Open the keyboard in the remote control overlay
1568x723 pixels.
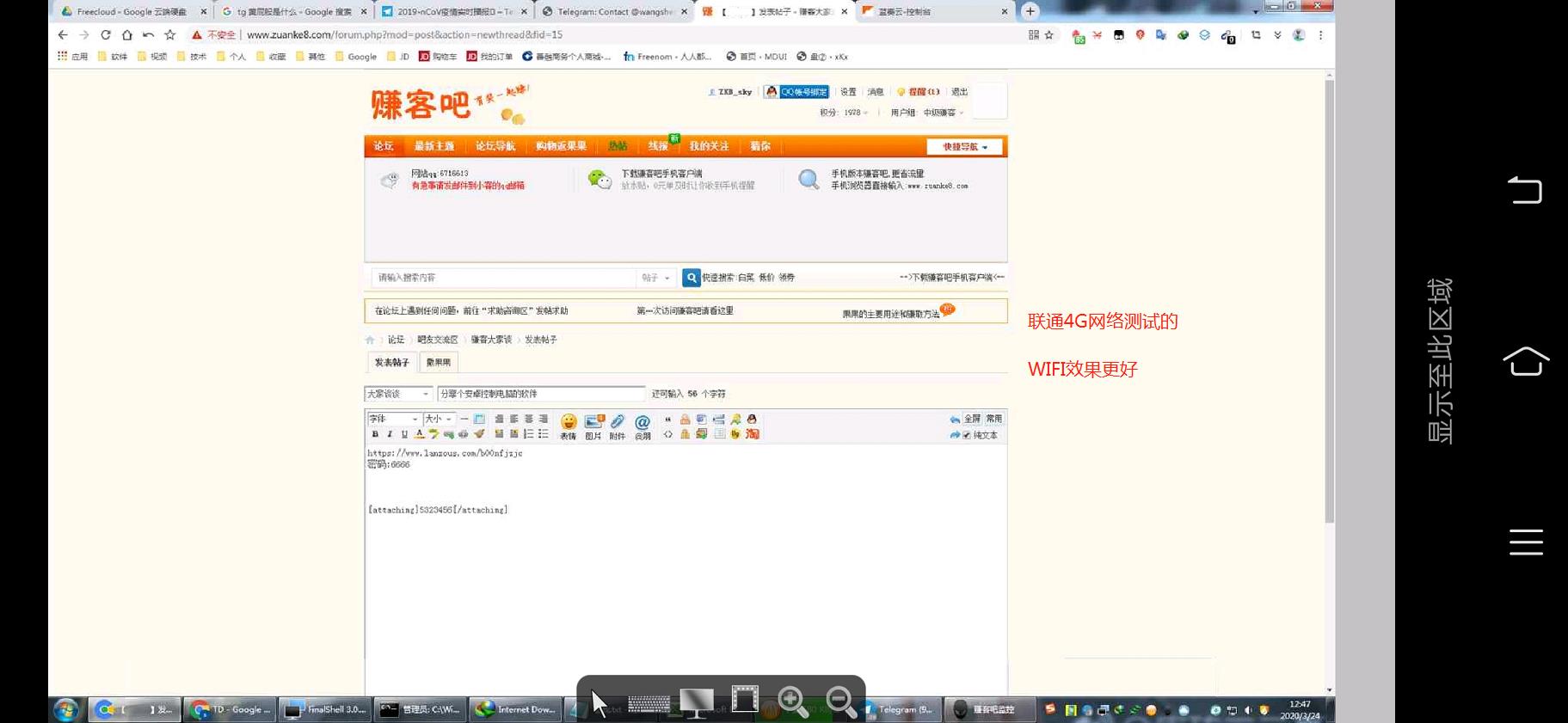pos(649,704)
